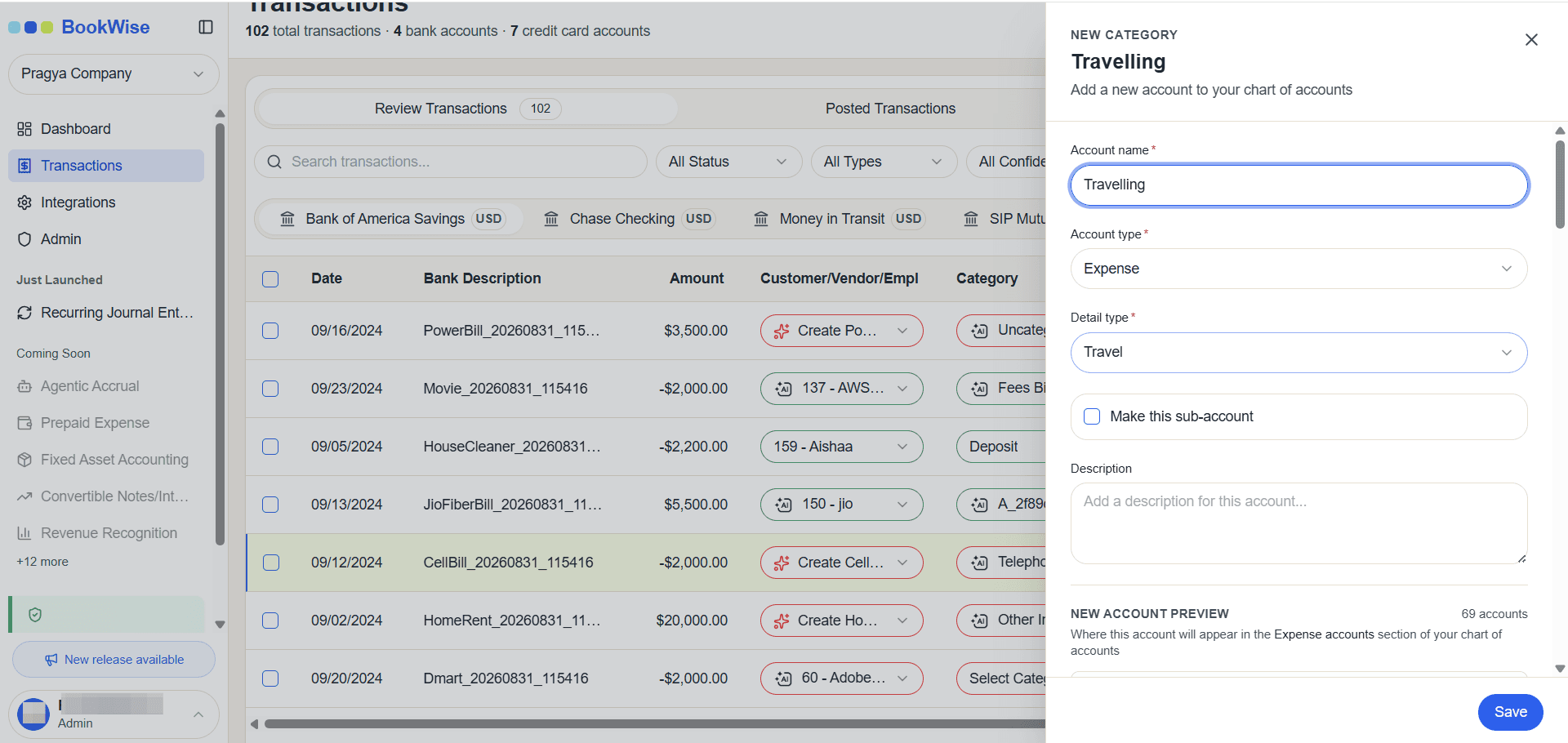Check the HouseCleaner transaction row checkbox
Image resolution: width=1568 pixels, height=743 pixels.
[x=270, y=447]
